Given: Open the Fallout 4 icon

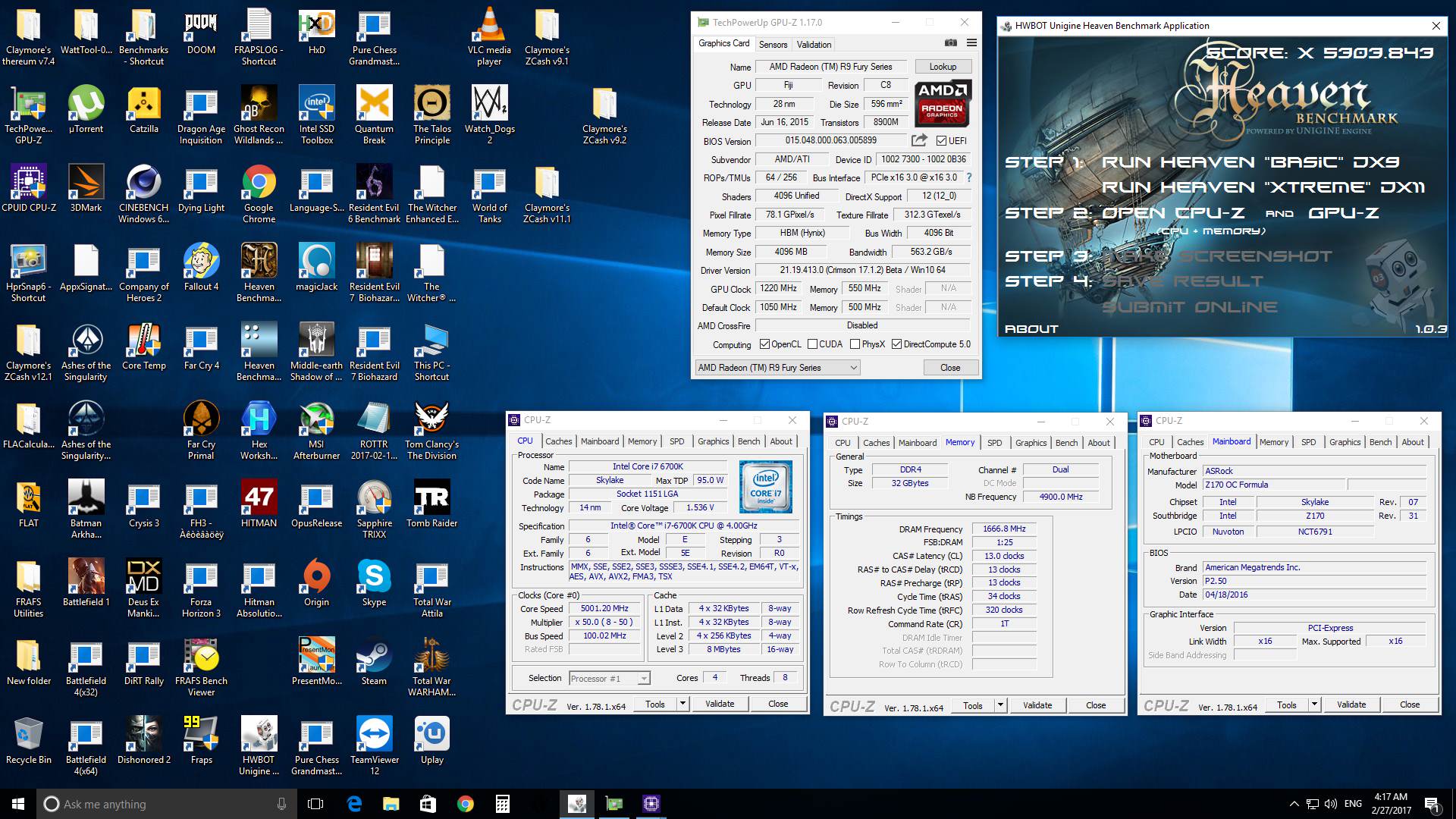Looking at the screenshot, I should (201, 268).
